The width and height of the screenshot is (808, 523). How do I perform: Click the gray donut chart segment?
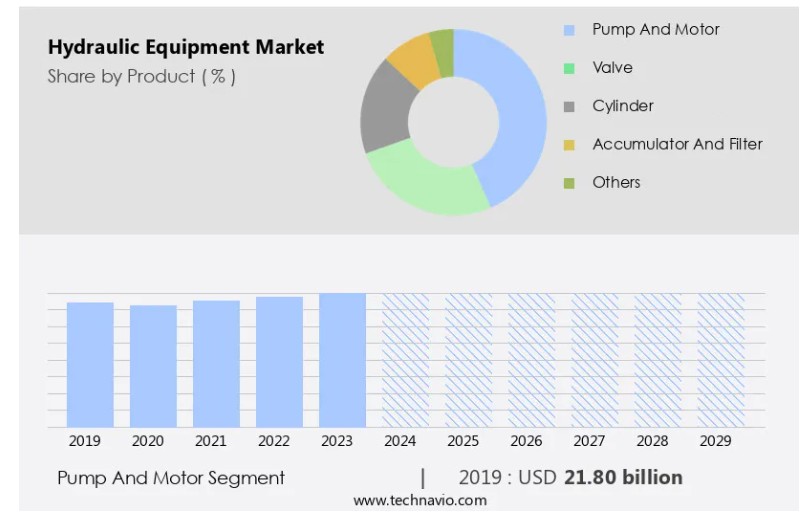click(387, 108)
